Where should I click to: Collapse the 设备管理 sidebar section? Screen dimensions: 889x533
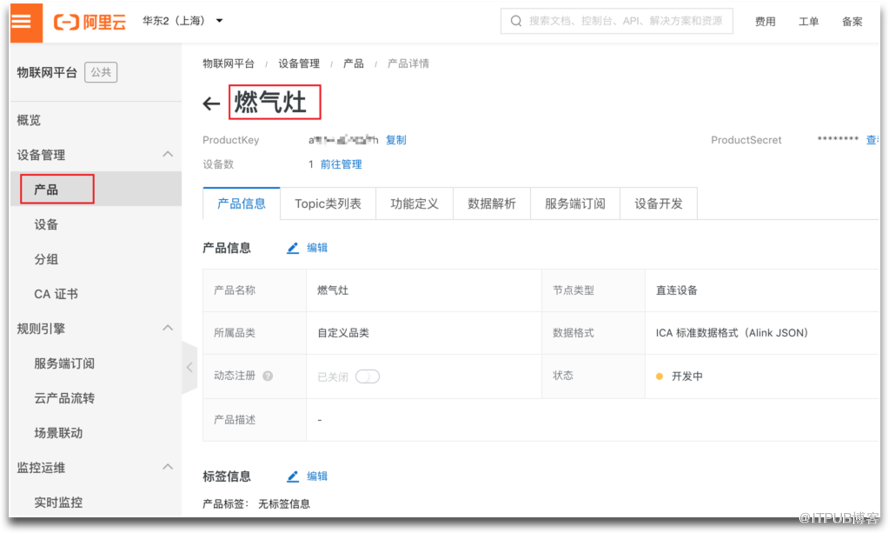167,155
